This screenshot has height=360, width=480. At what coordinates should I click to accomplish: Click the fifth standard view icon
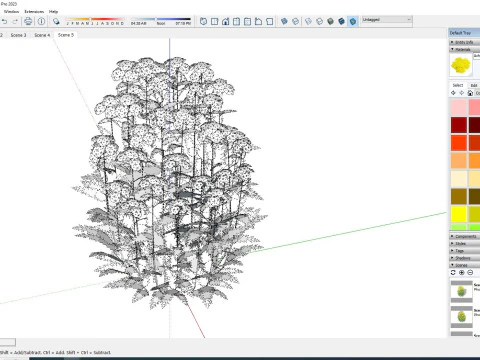(247, 22)
